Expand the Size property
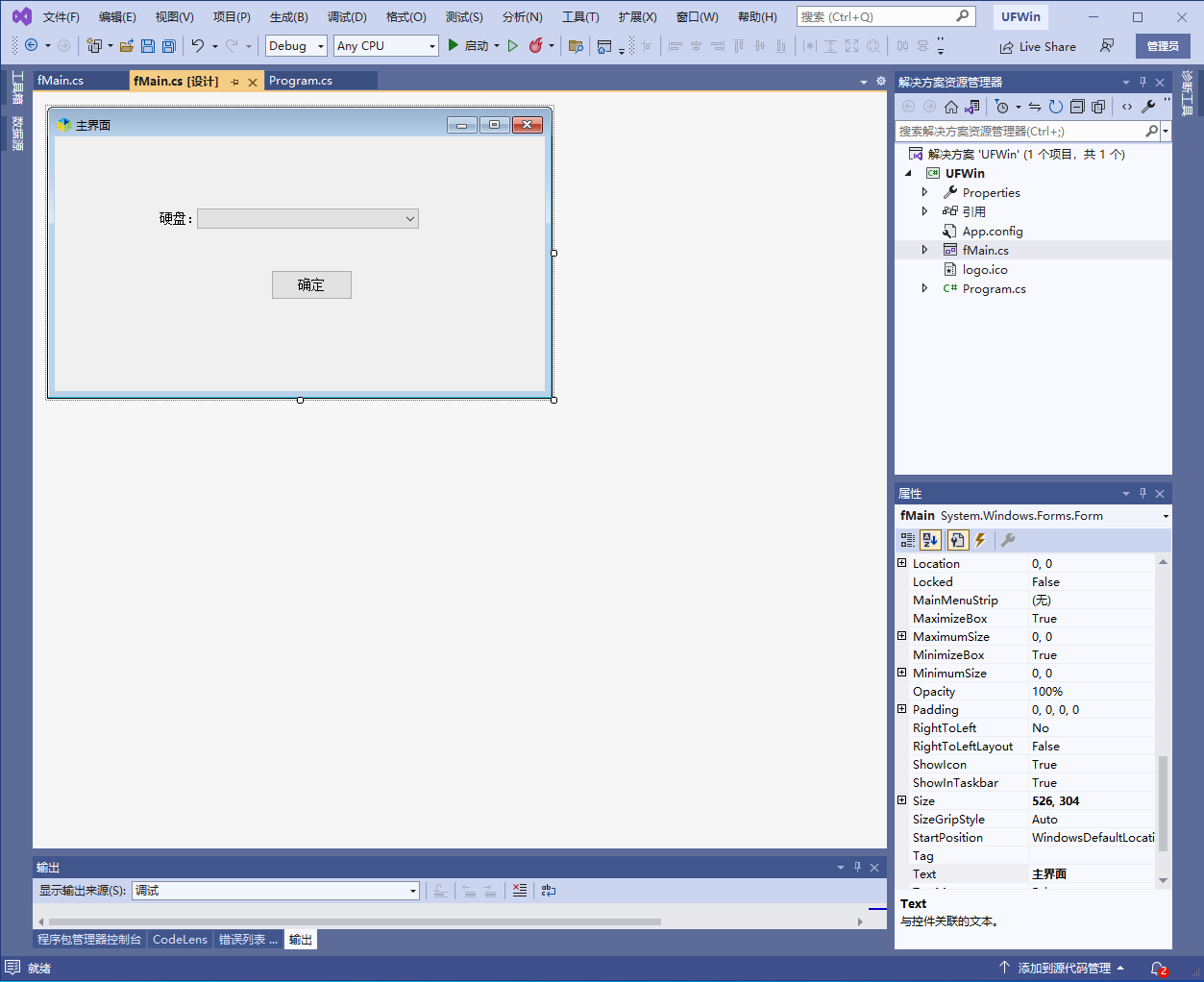Viewport: 1204px width, 982px height. [x=901, y=800]
